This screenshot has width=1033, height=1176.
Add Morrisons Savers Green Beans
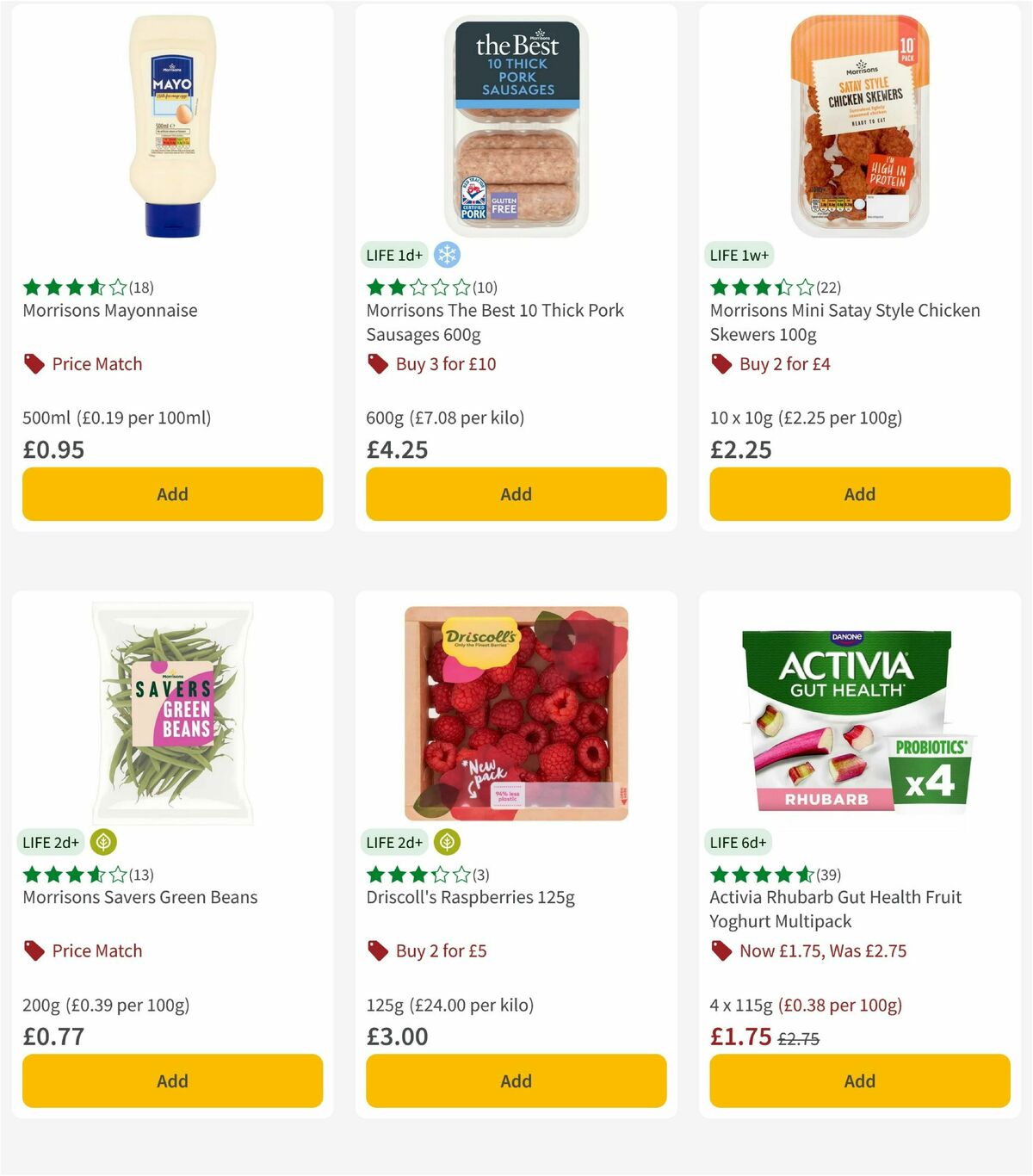(172, 1080)
